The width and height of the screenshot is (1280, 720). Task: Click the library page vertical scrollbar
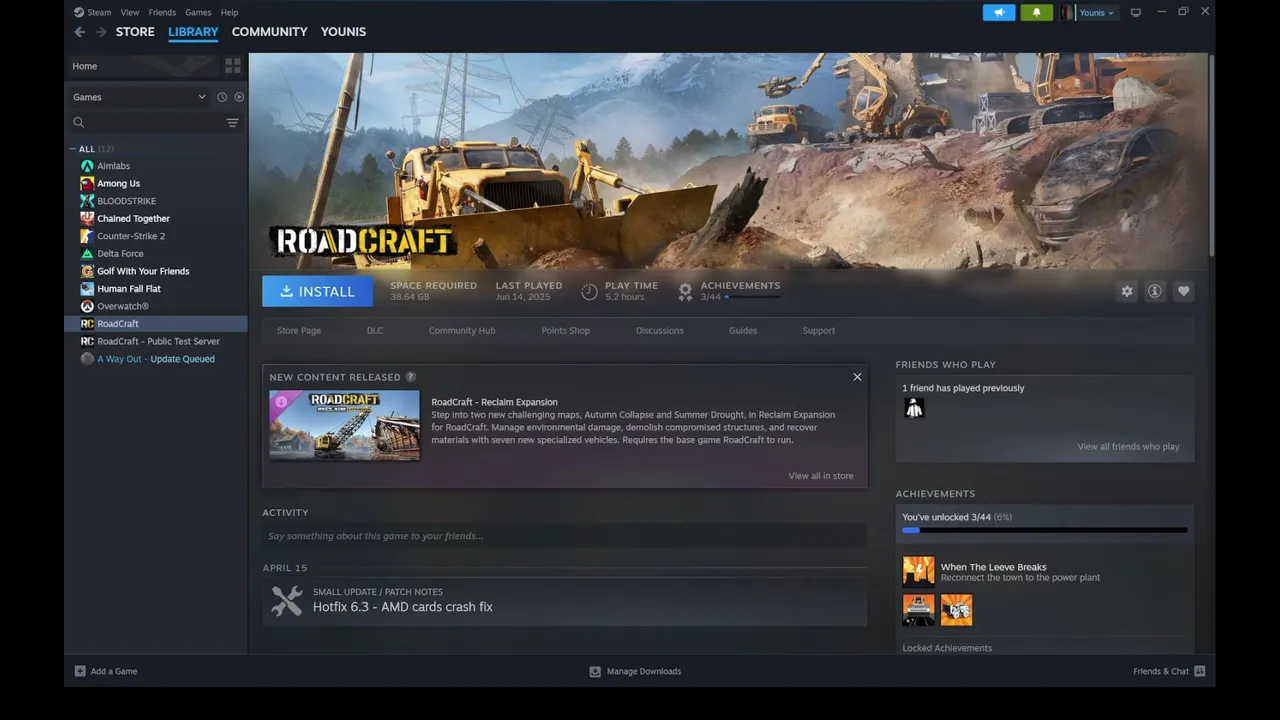1211,155
